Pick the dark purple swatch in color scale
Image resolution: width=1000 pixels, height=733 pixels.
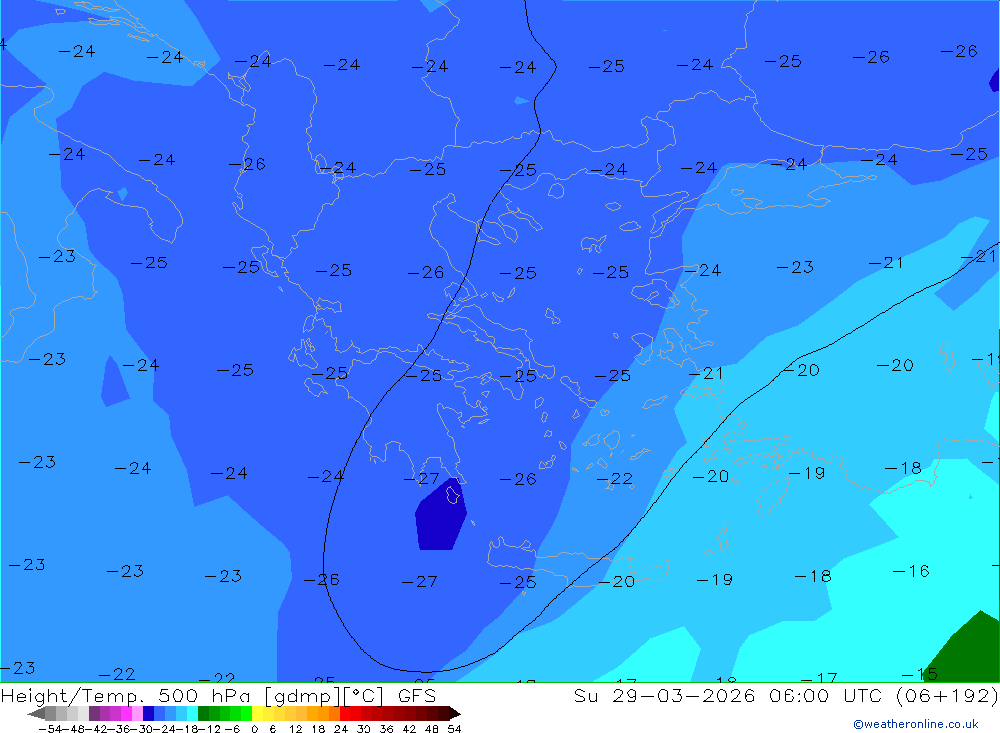94,713
